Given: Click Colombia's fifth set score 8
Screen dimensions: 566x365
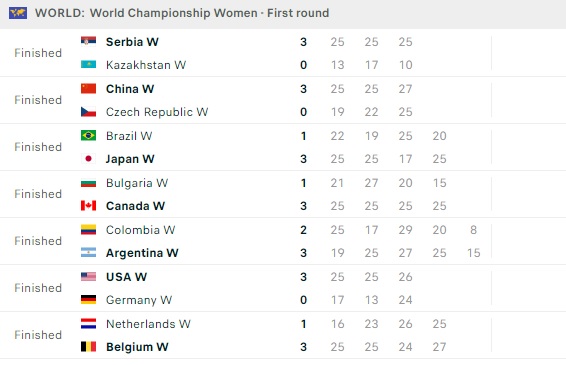Looking at the screenshot, I should click(473, 230).
